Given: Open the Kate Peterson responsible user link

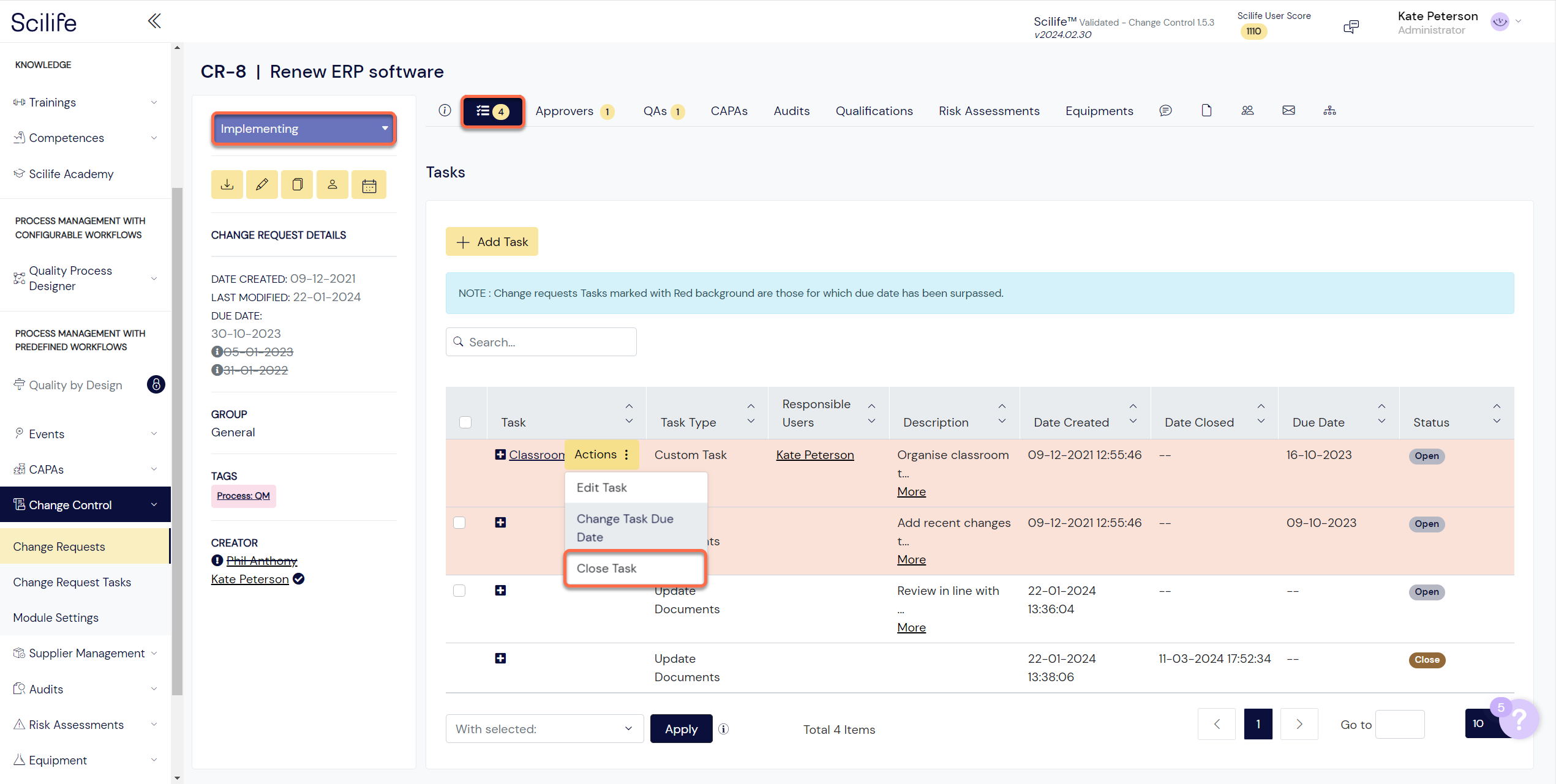Looking at the screenshot, I should coord(814,455).
